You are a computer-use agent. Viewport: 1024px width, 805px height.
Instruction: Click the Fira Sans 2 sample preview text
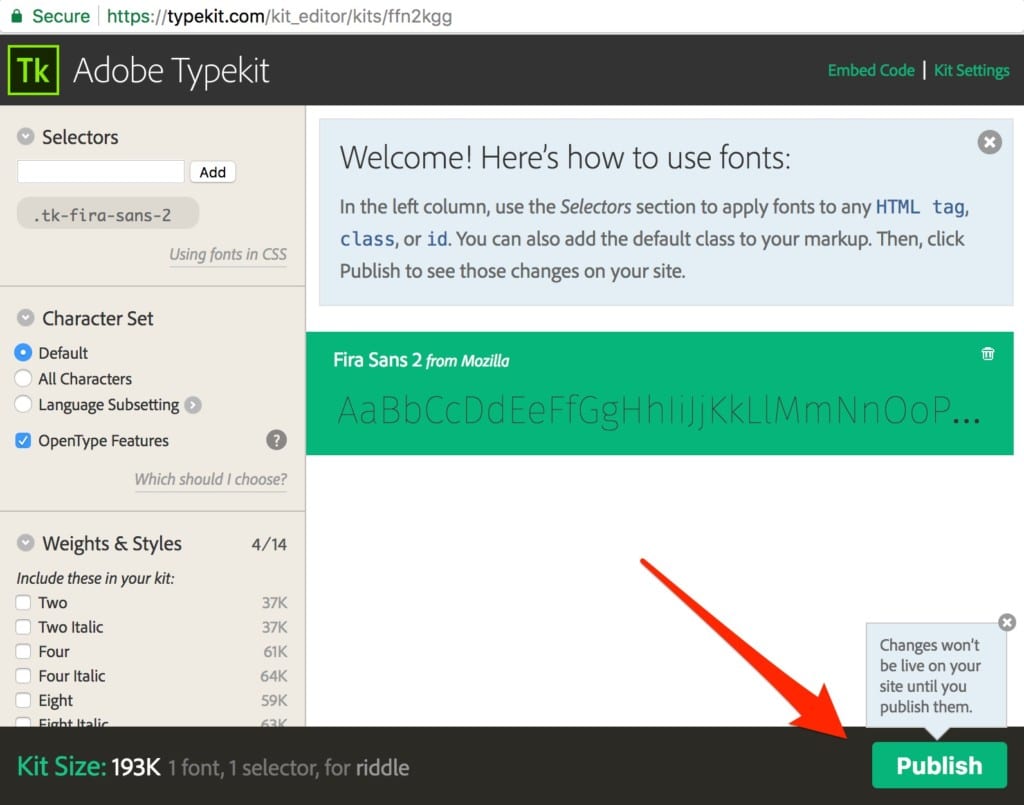tap(658, 411)
